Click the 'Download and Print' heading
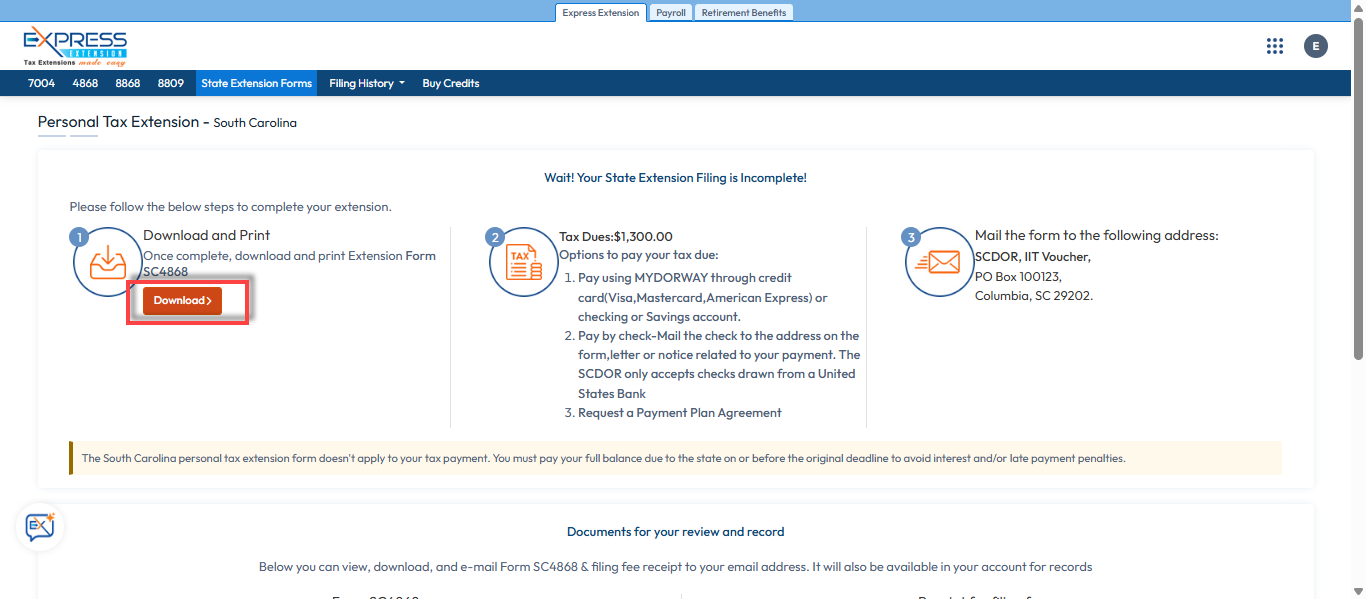The width and height of the screenshot is (1366, 599). pos(207,236)
